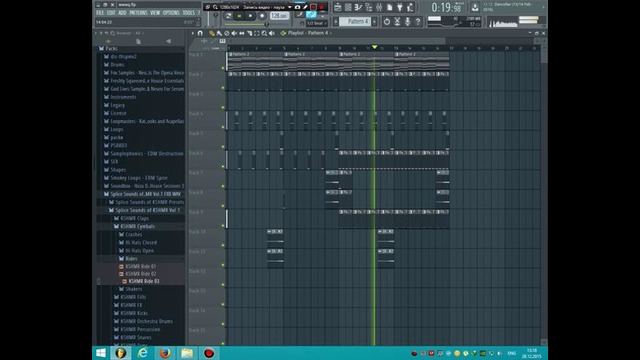Open the EDIT menu
Image resolution: width=640 pixels, height=360 pixels.
point(111,13)
